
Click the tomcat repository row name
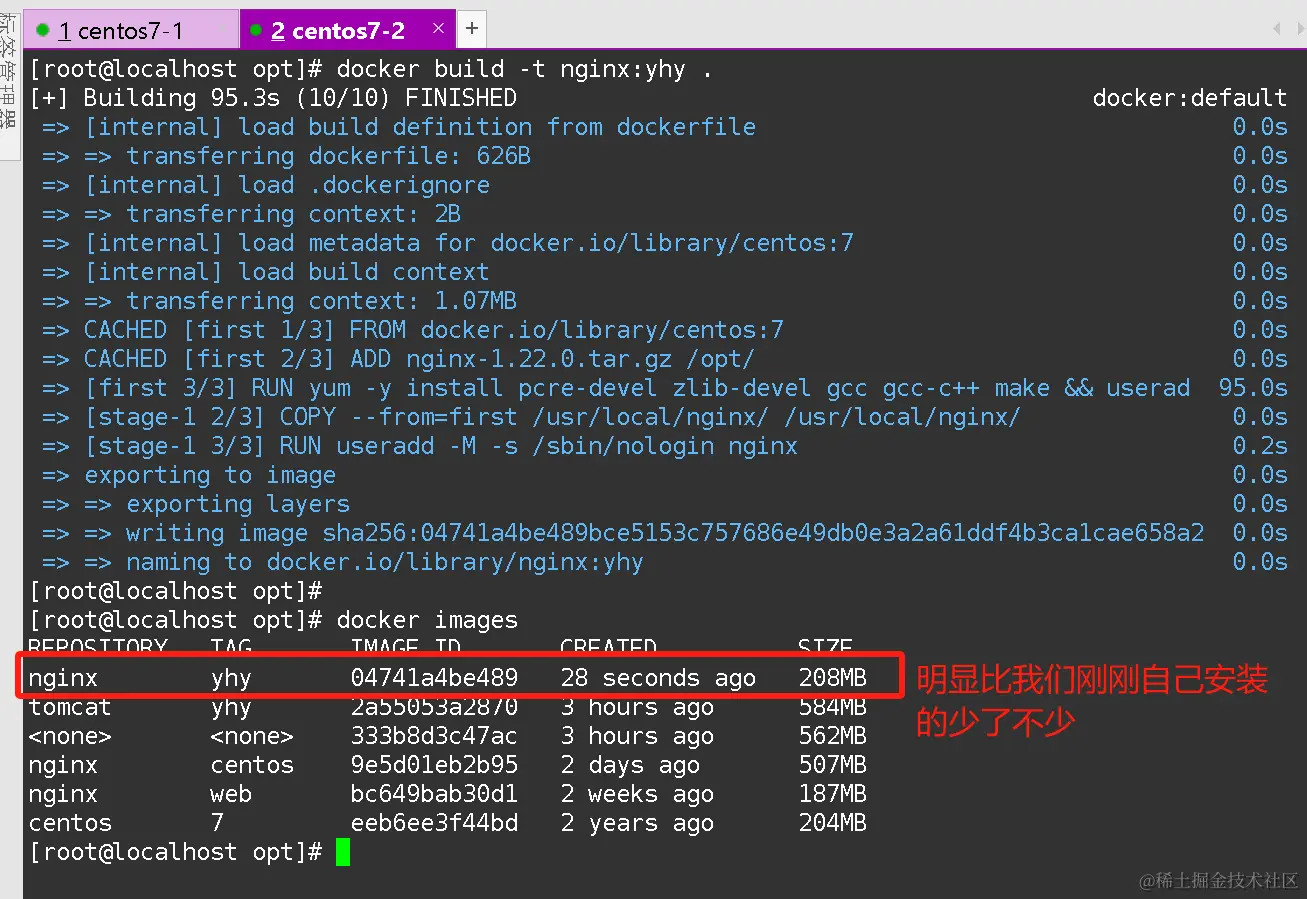click(70, 707)
